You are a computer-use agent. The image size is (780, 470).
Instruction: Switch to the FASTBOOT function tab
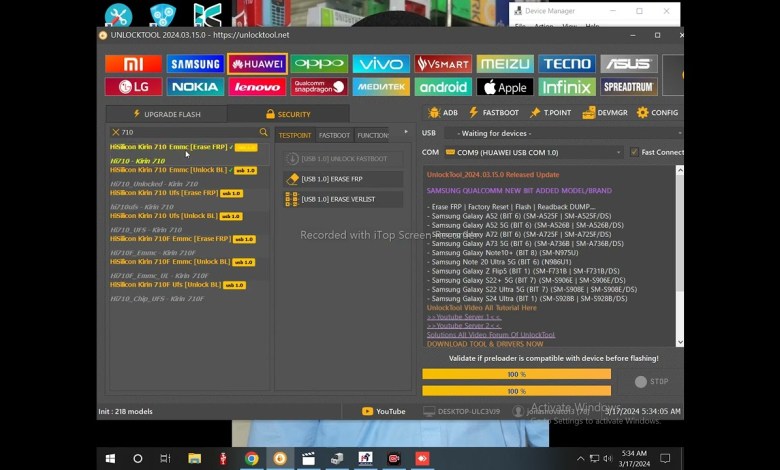click(x=334, y=135)
